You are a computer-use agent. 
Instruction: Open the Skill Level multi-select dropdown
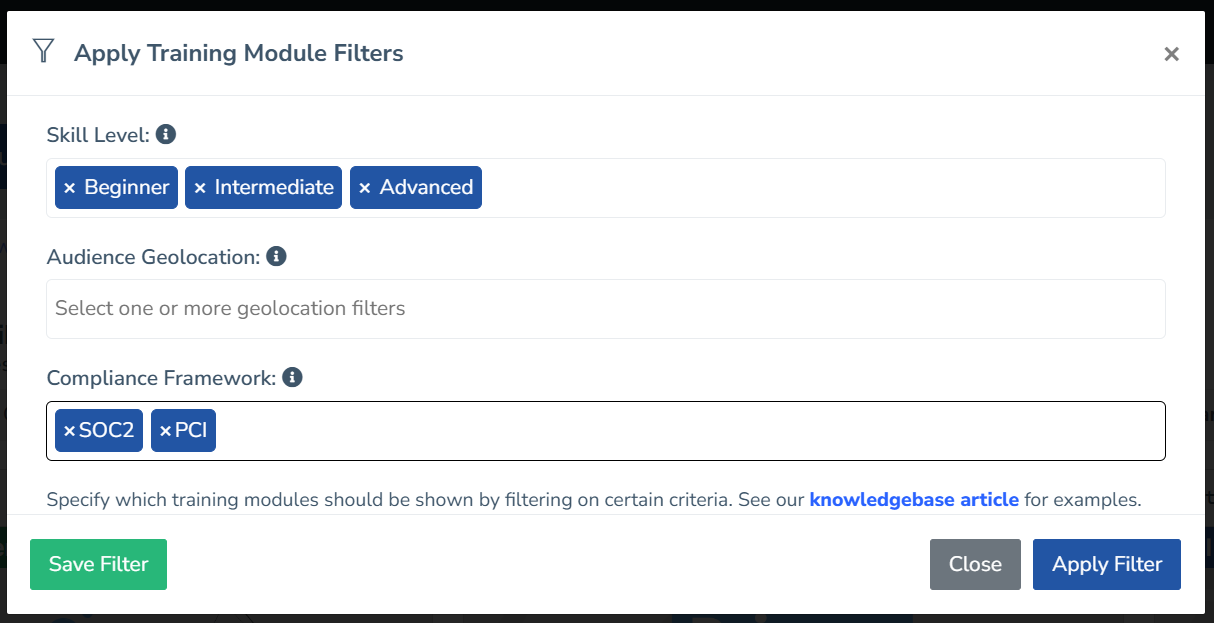pyautogui.click(x=820, y=188)
